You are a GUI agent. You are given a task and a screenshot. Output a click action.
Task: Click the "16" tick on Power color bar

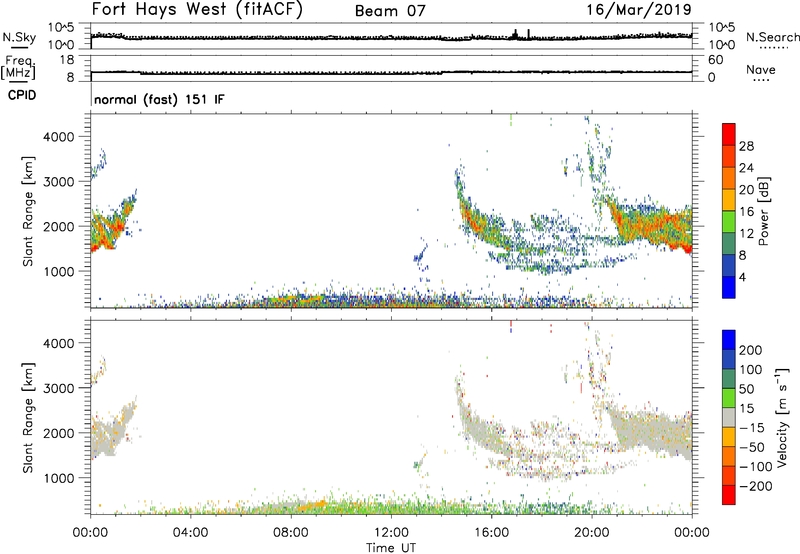(746, 212)
